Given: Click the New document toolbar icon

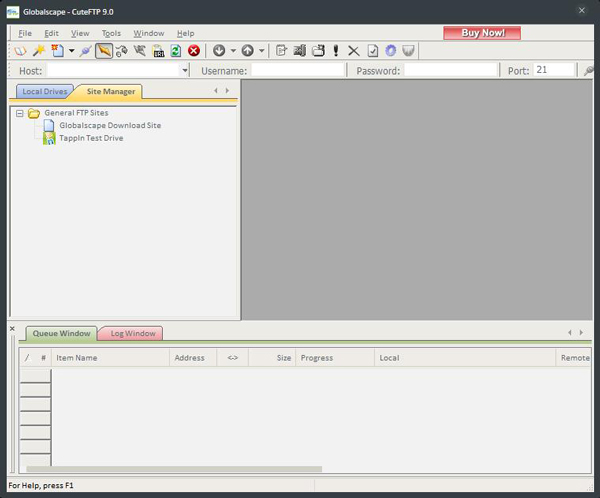Looking at the screenshot, I should pyautogui.click(x=57, y=51).
